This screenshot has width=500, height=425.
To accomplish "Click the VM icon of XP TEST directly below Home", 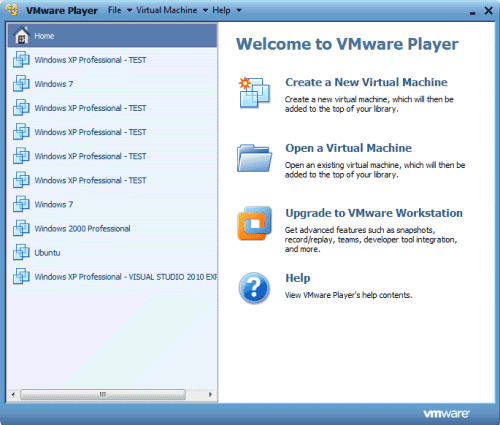I will pos(21,60).
